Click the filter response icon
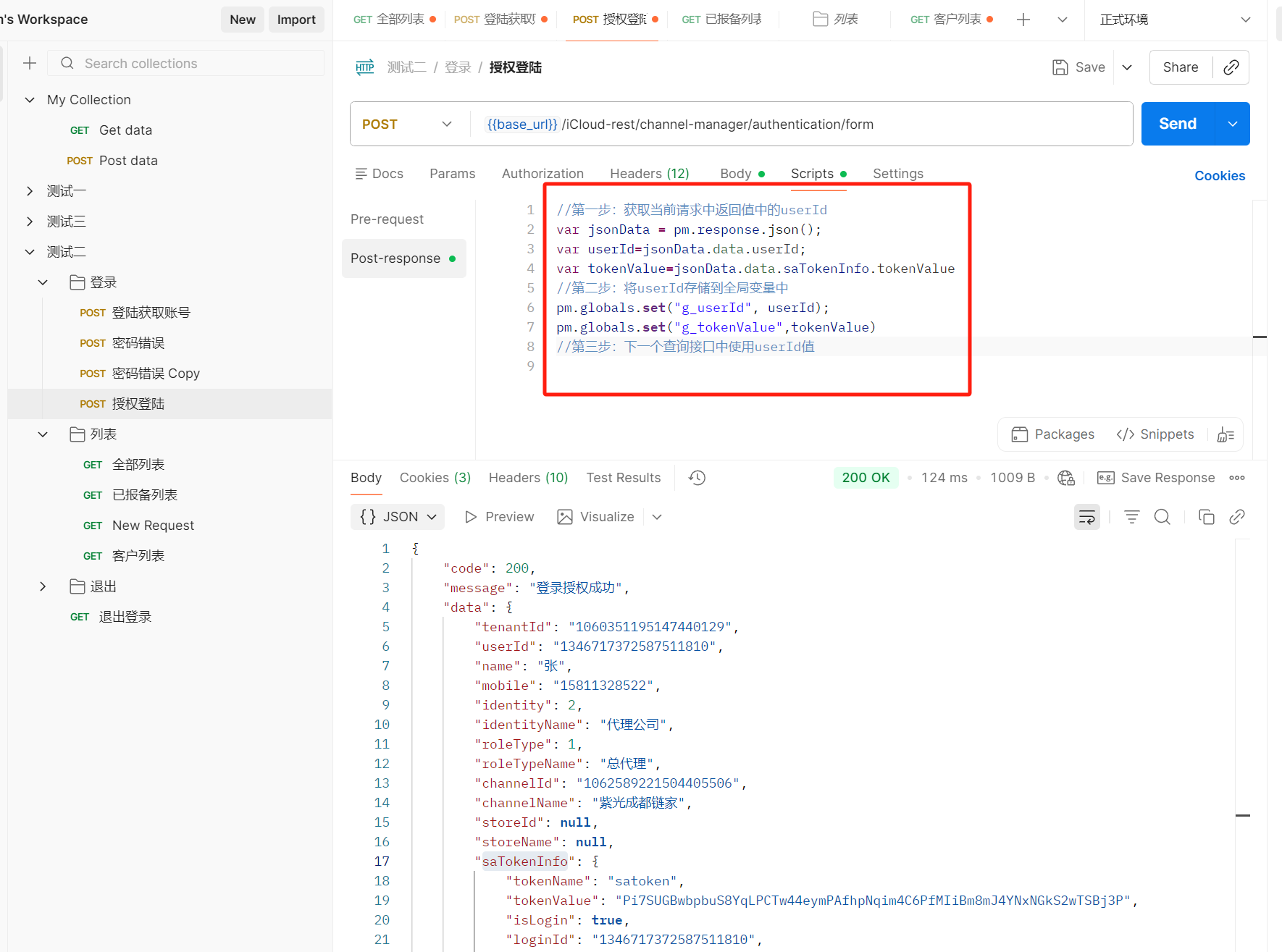Viewport: 1282px width, 952px height. click(x=1131, y=517)
